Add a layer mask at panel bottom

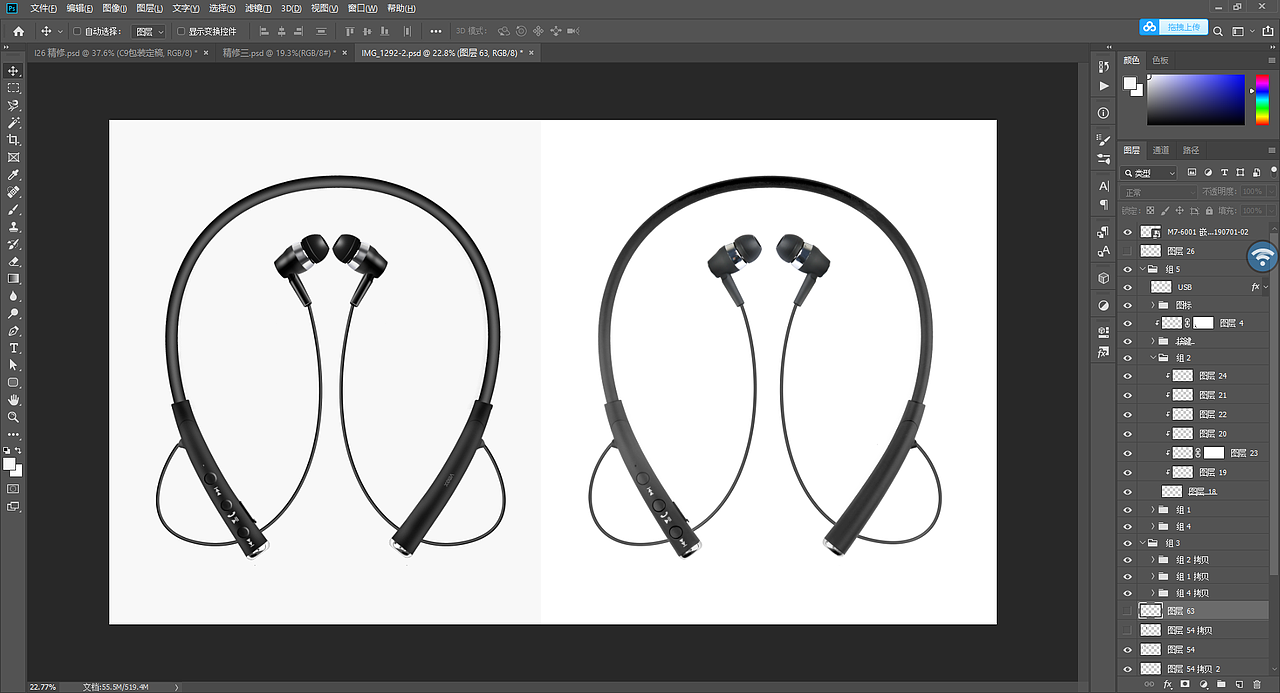point(1185,685)
